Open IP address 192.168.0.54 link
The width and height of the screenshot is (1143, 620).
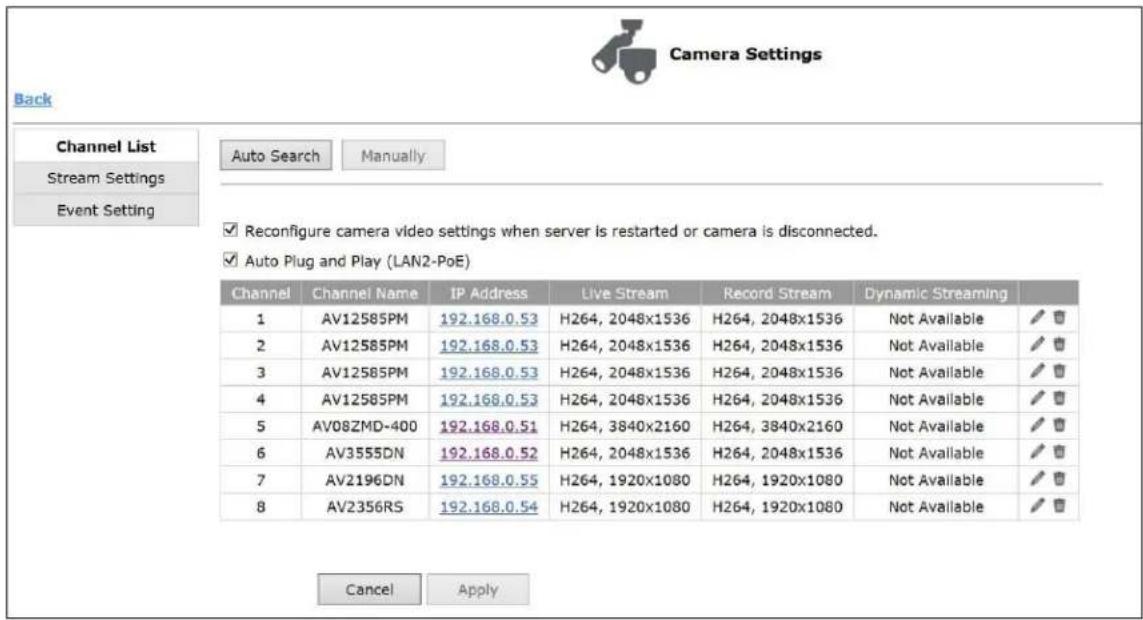pos(488,507)
